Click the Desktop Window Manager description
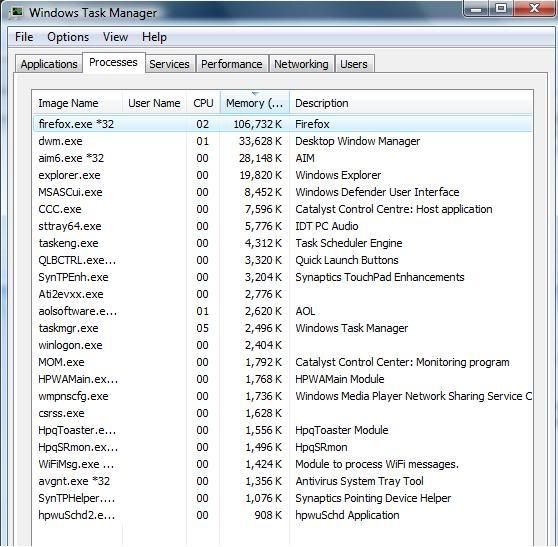This screenshot has height=547, width=558. pyautogui.click(x=358, y=141)
